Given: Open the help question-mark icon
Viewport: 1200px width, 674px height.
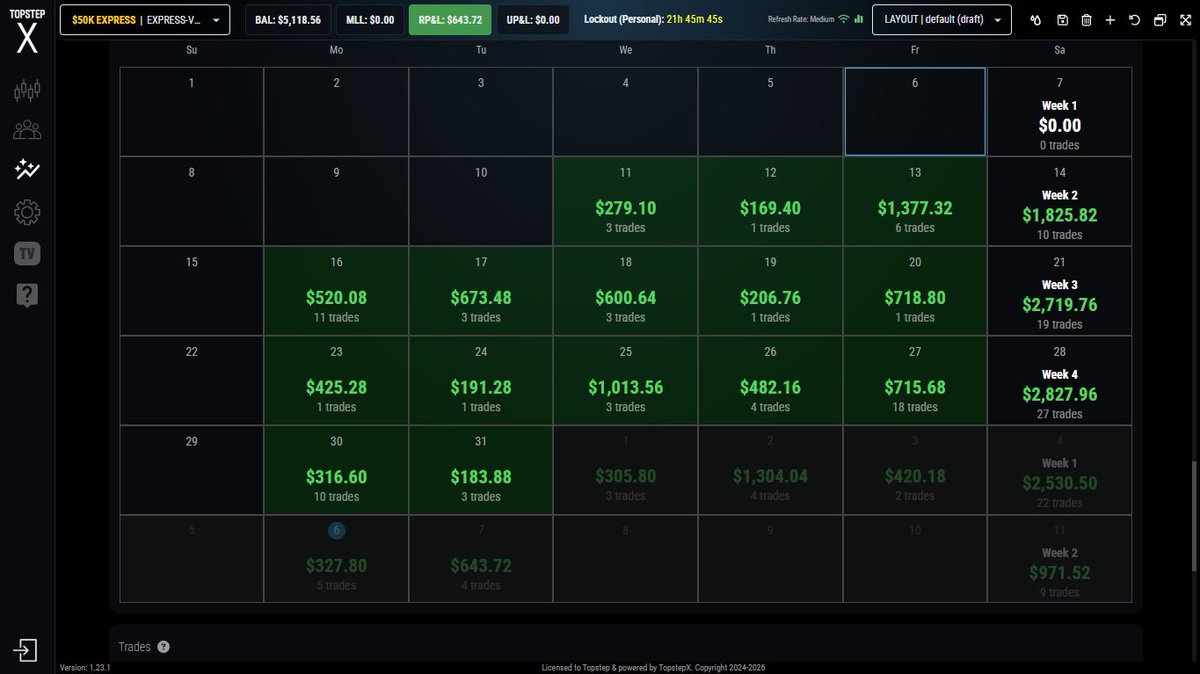Looking at the screenshot, I should [x=27, y=294].
